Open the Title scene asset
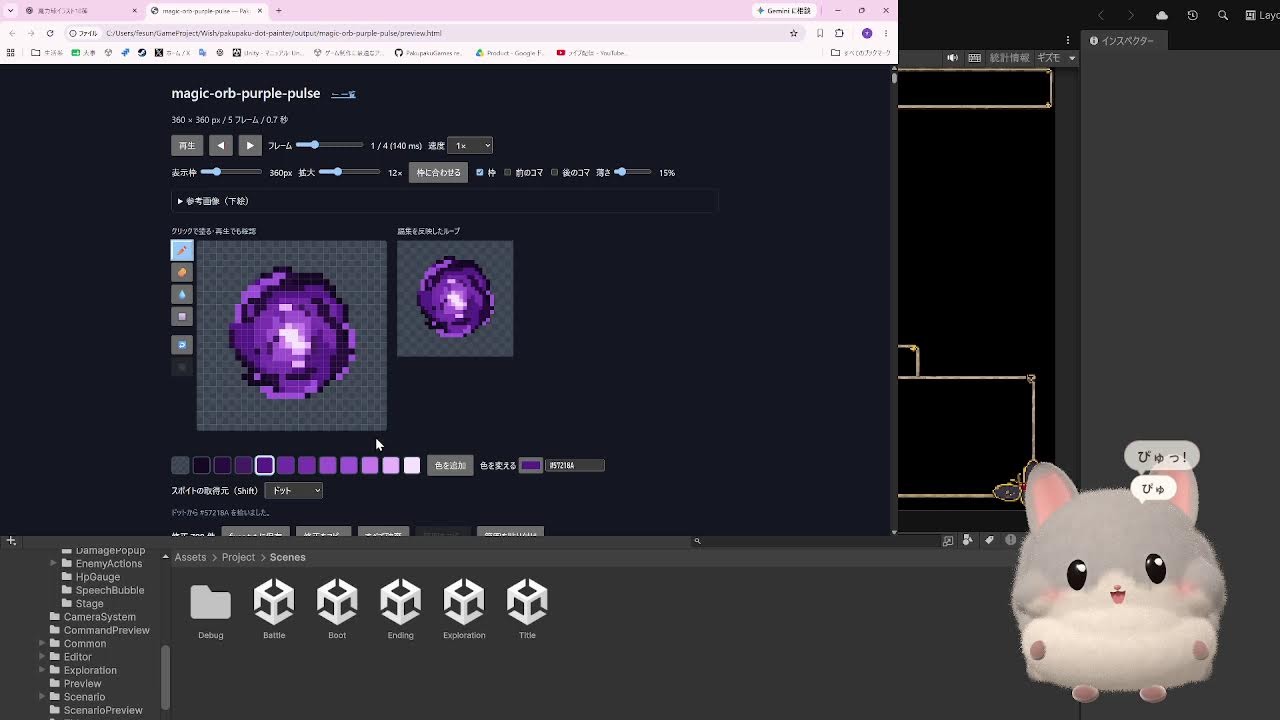The image size is (1280, 720). coord(527,609)
